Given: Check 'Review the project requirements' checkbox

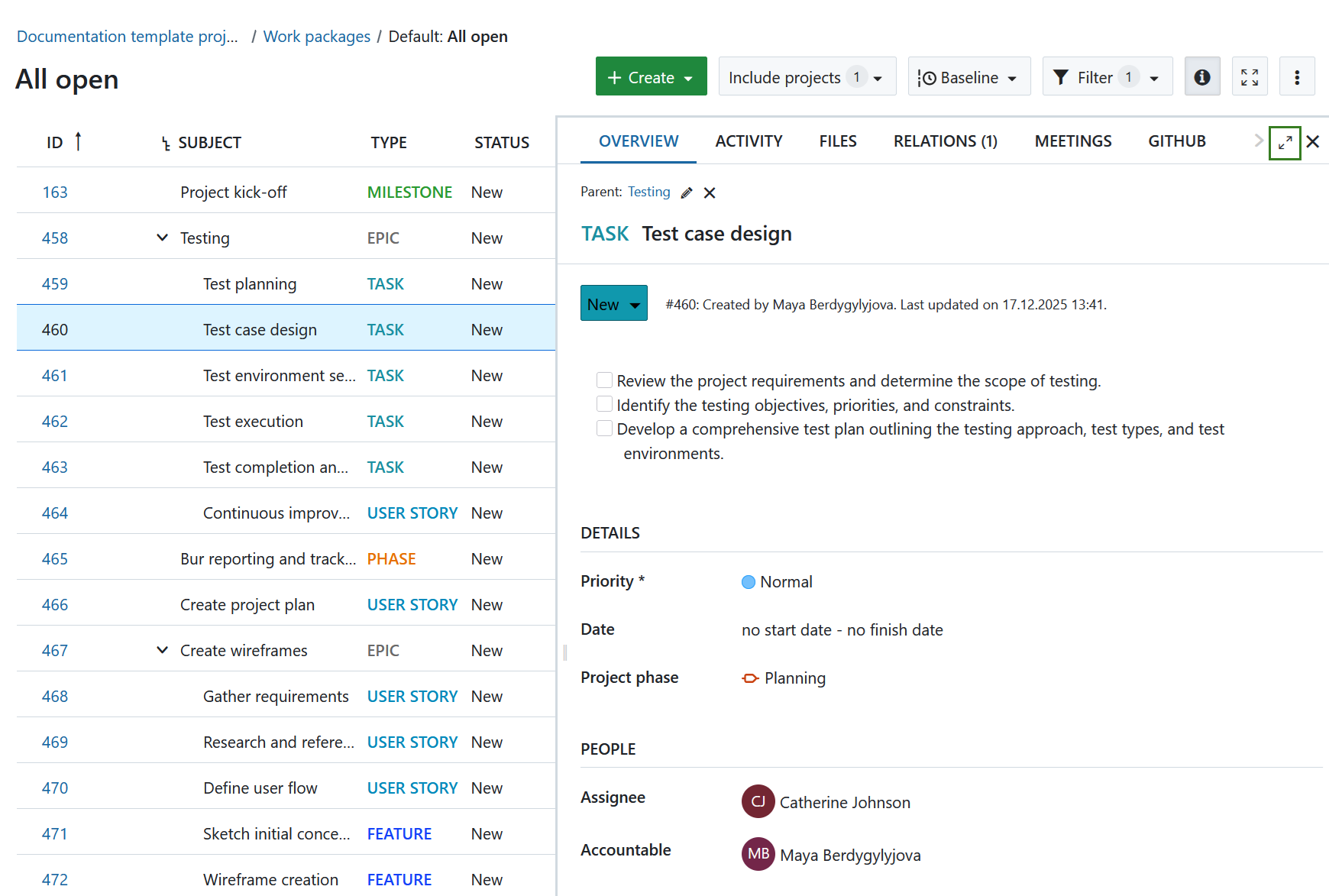Looking at the screenshot, I should coord(604,380).
